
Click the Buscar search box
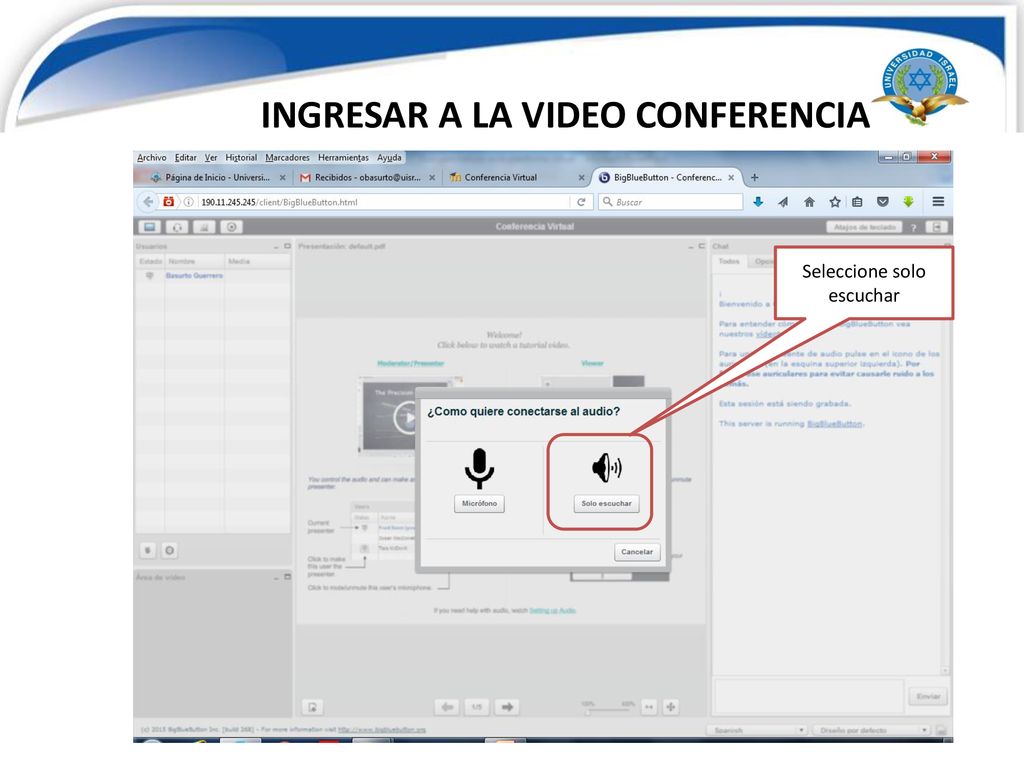pyautogui.click(x=671, y=202)
